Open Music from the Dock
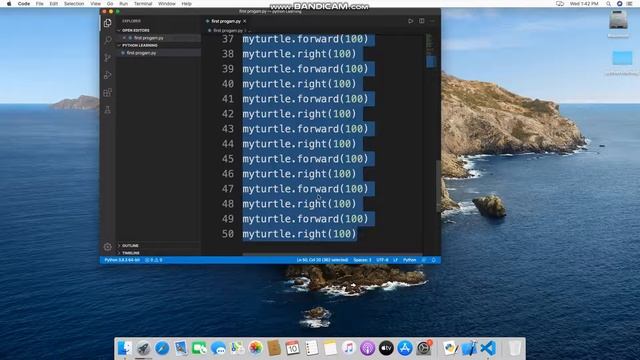640x360 pixels. click(x=349, y=348)
